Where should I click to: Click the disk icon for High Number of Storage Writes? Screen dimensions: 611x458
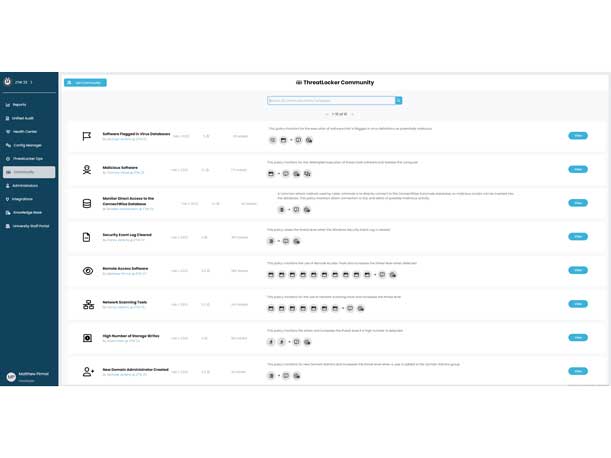(87, 338)
